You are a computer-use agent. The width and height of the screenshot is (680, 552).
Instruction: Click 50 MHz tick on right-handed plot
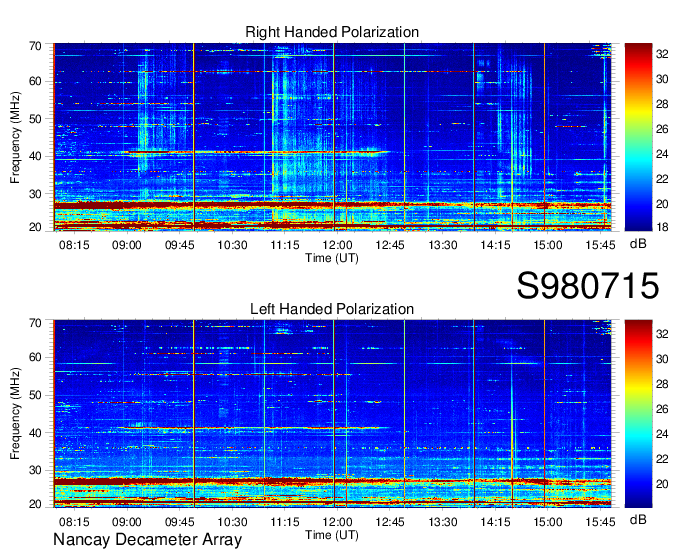coord(35,119)
